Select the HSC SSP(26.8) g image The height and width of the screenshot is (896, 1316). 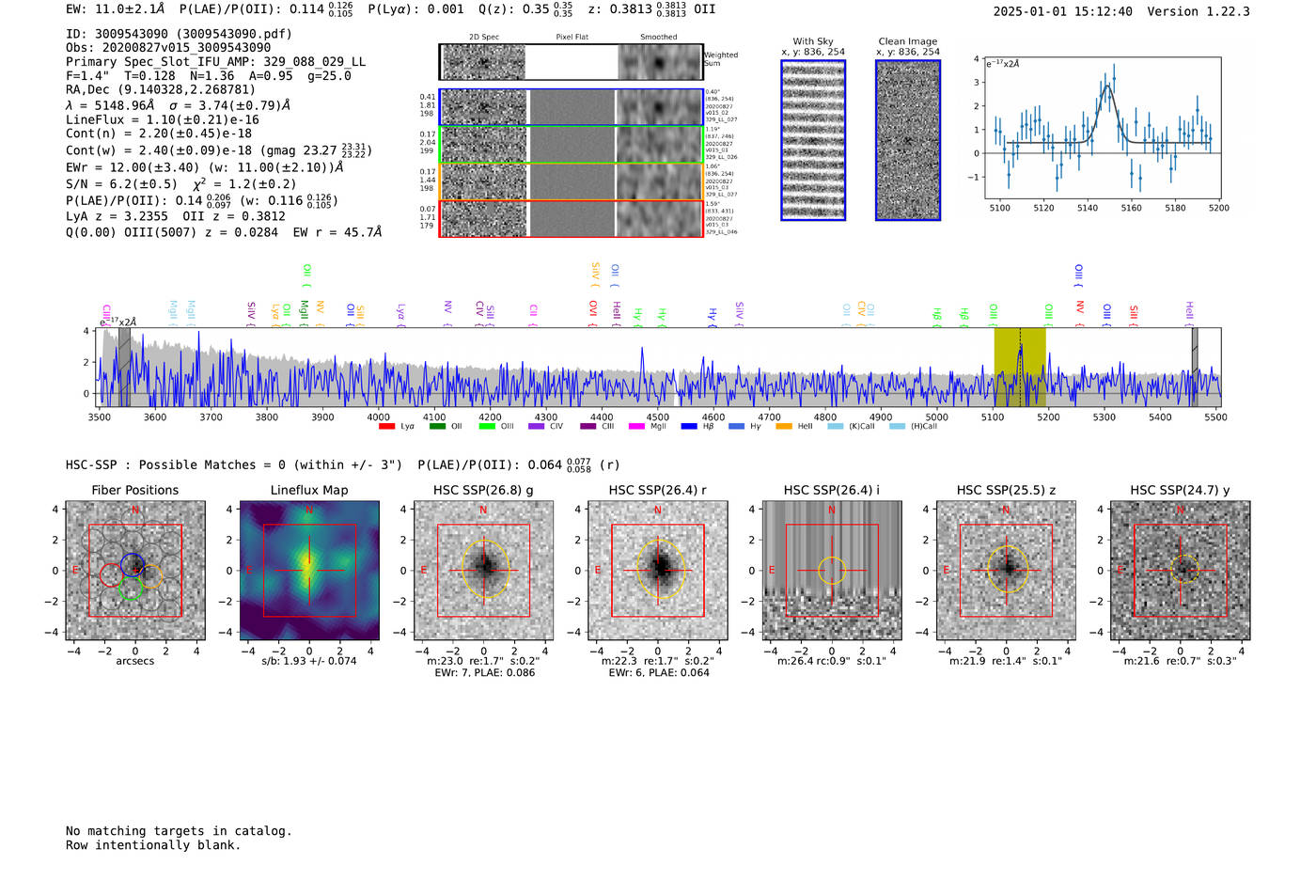[483, 571]
